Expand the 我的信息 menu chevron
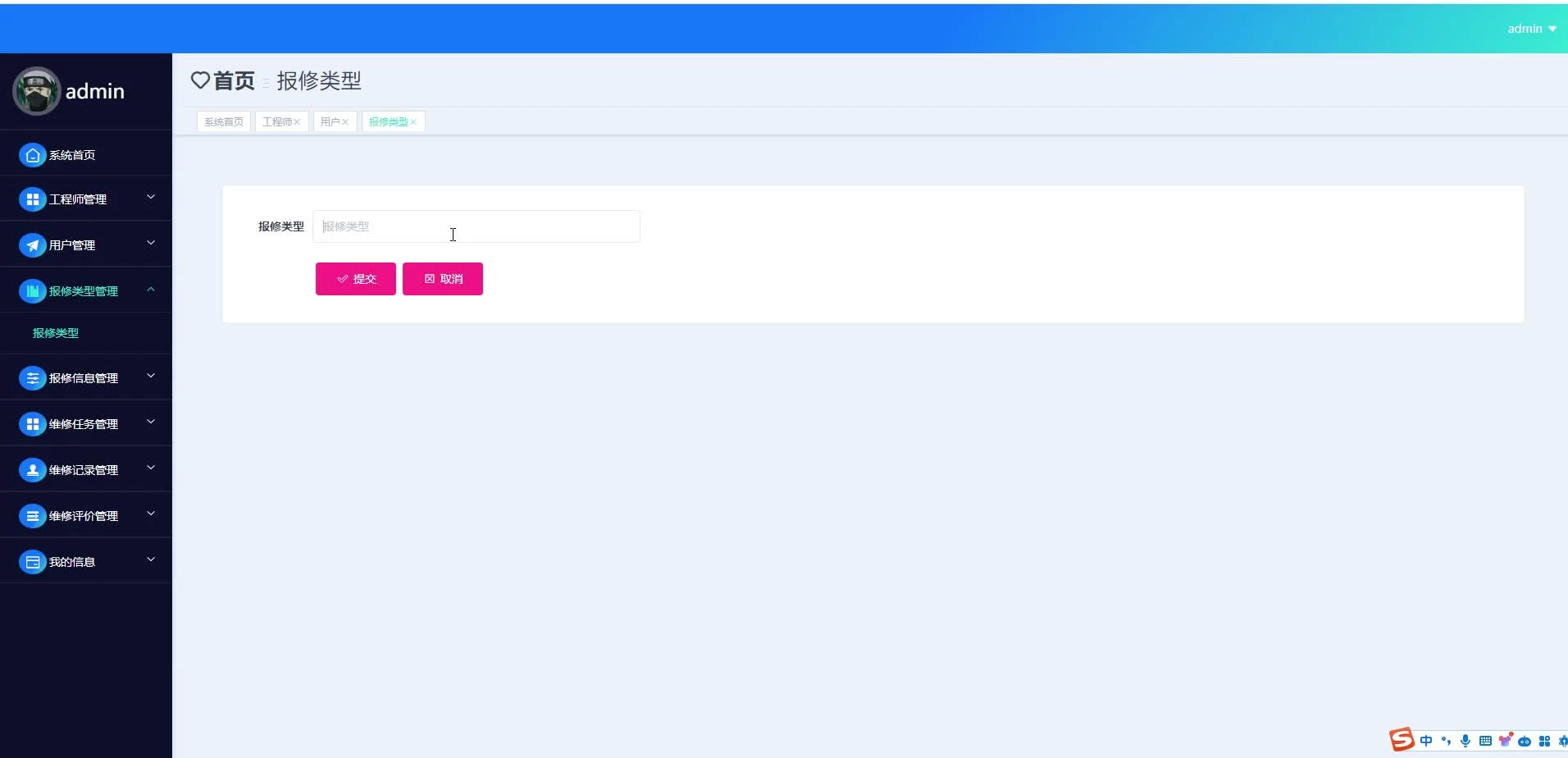 click(x=151, y=559)
